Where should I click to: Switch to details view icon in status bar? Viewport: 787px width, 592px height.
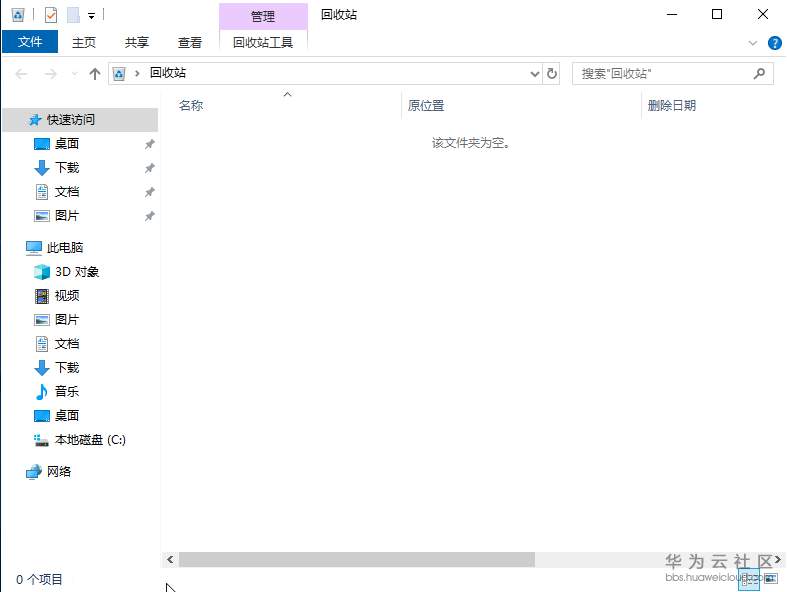749,579
